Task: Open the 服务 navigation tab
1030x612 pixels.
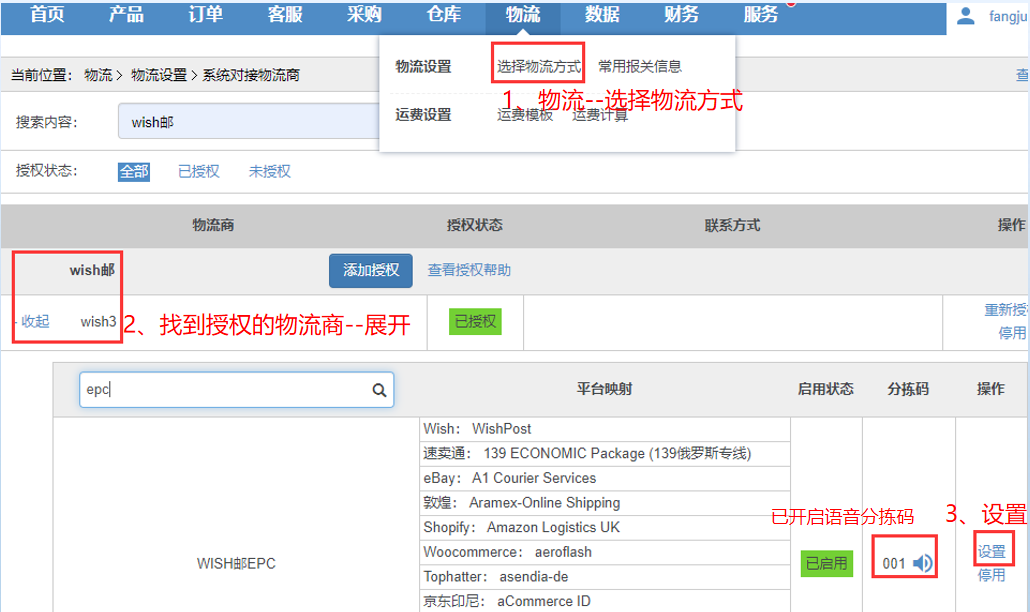Action: pos(761,14)
